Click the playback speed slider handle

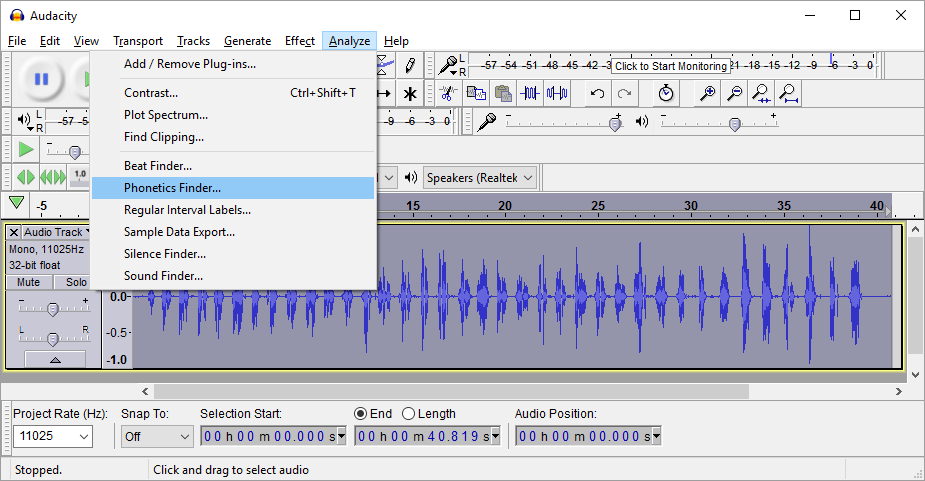tap(74, 152)
